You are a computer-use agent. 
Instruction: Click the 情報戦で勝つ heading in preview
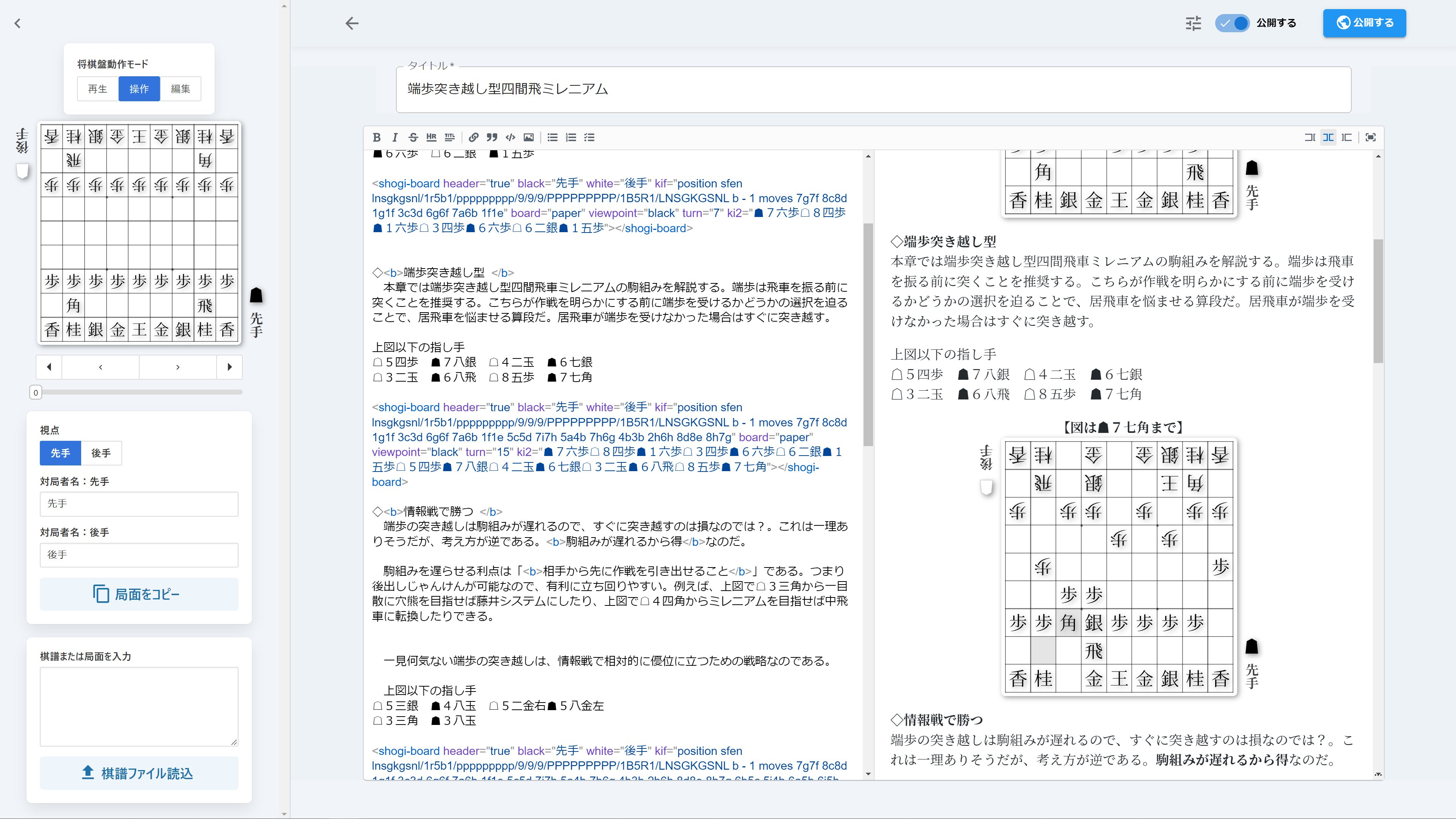(936, 720)
